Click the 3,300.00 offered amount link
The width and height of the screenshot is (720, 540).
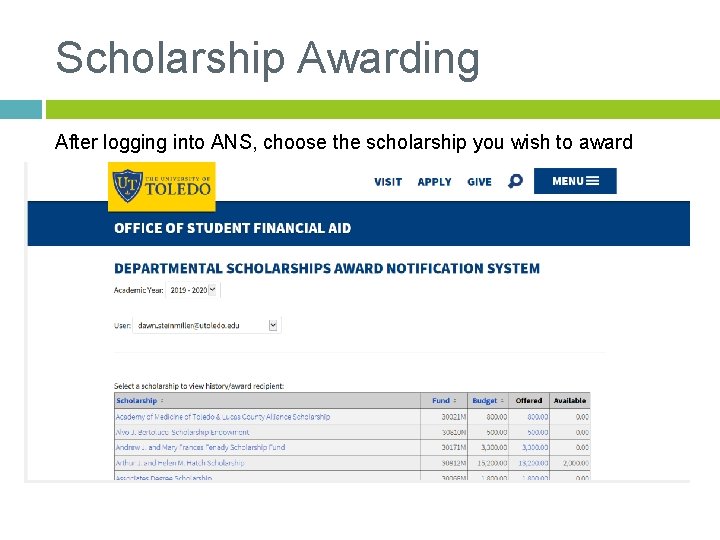tap(533, 447)
